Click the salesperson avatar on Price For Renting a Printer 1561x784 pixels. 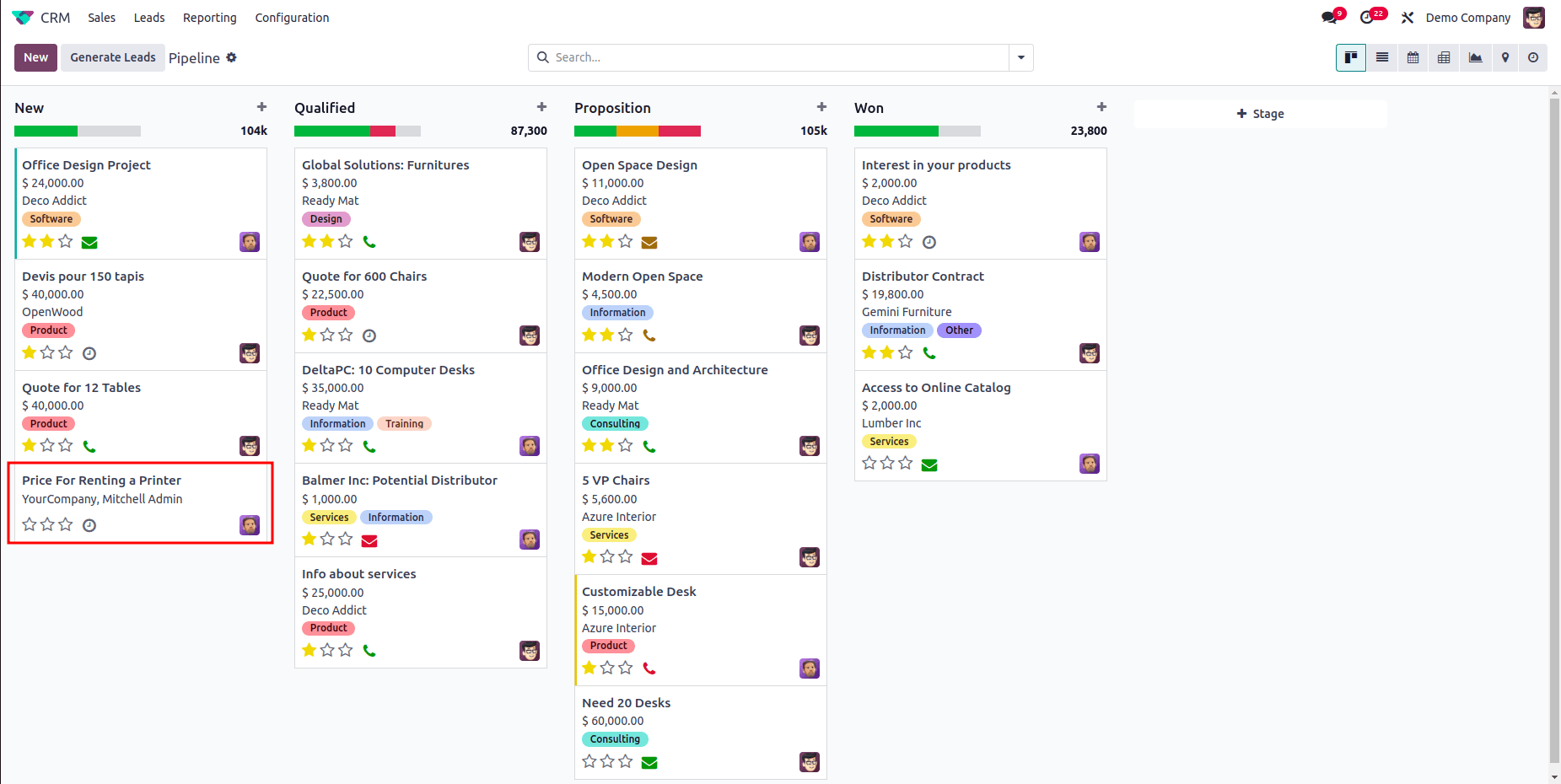[250, 525]
